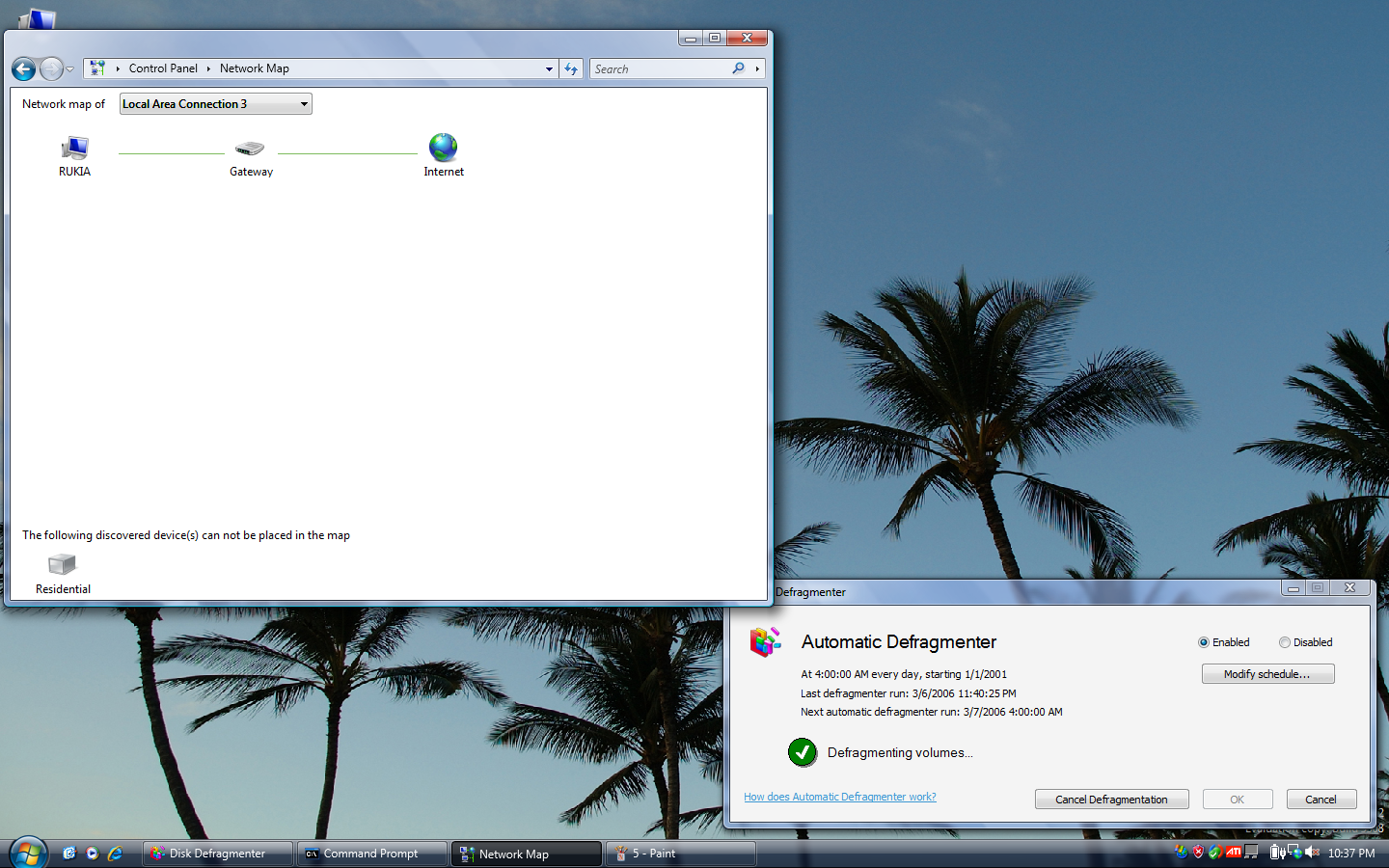Click the address bar refresh icon
This screenshot has width=1389, height=868.
pyautogui.click(x=571, y=69)
